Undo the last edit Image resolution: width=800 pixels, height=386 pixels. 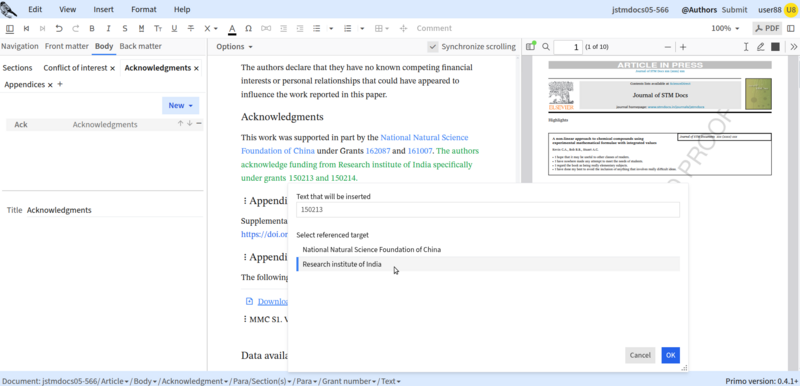(59, 29)
